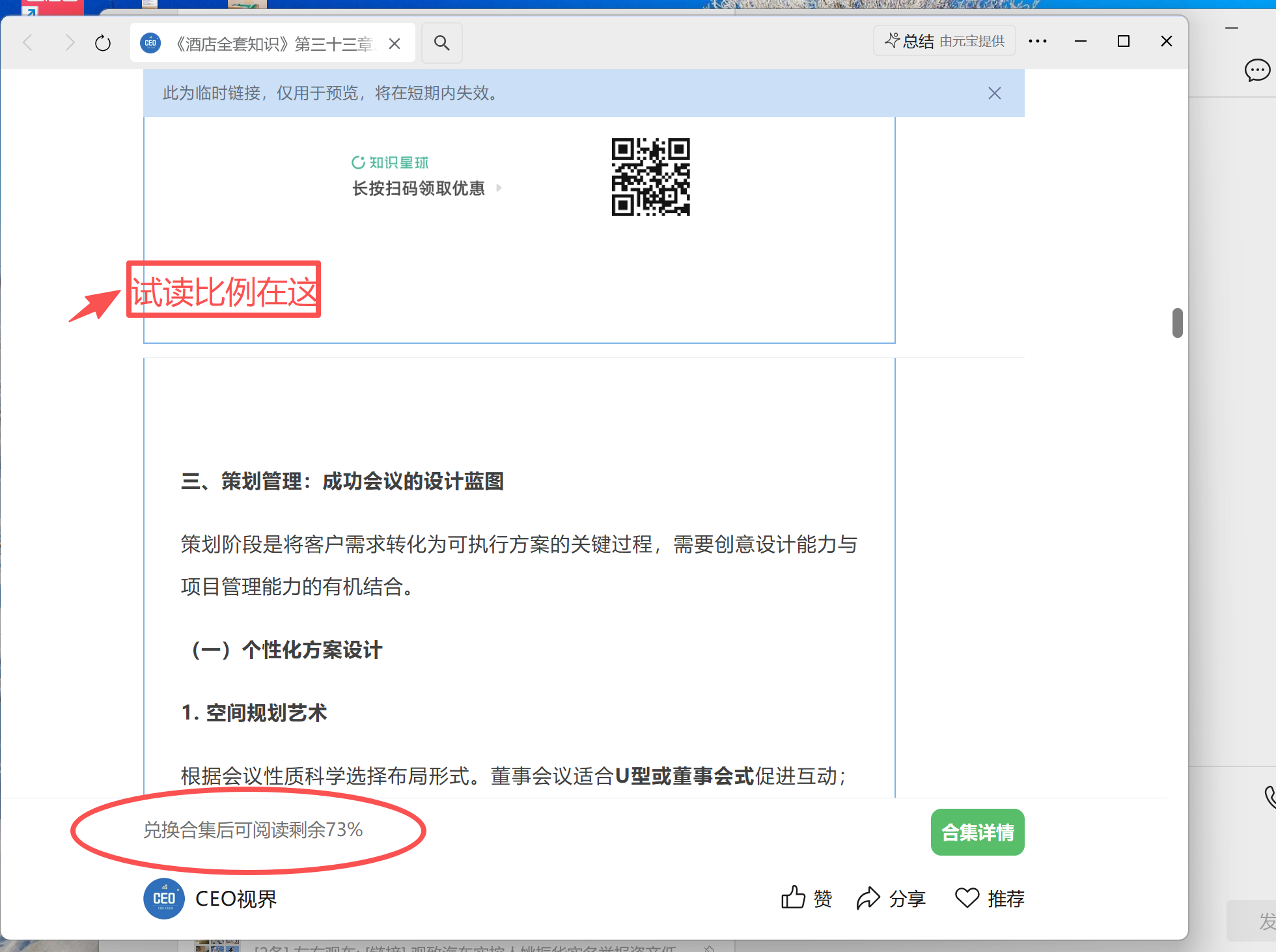Image resolution: width=1276 pixels, height=952 pixels.
Task: Refresh the current page
Action: tap(103, 43)
